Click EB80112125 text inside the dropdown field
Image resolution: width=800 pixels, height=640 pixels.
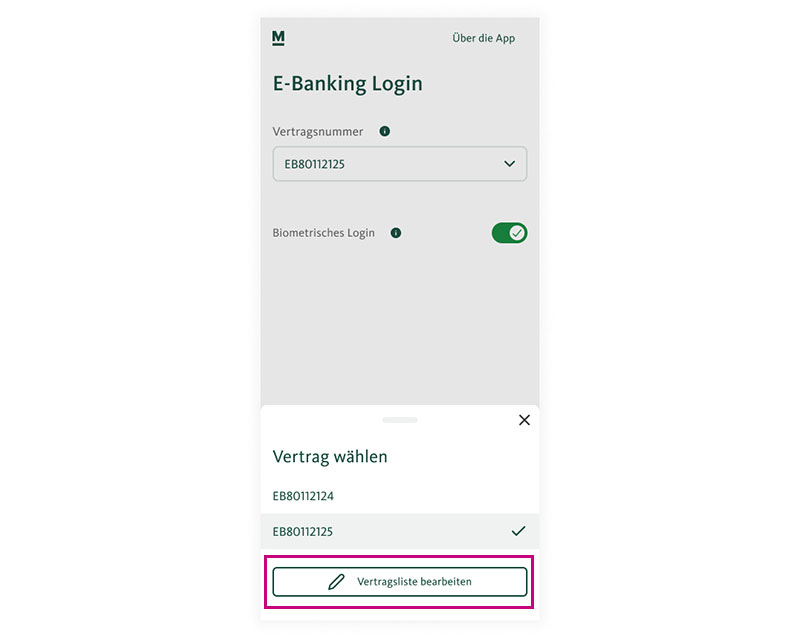[314, 164]
